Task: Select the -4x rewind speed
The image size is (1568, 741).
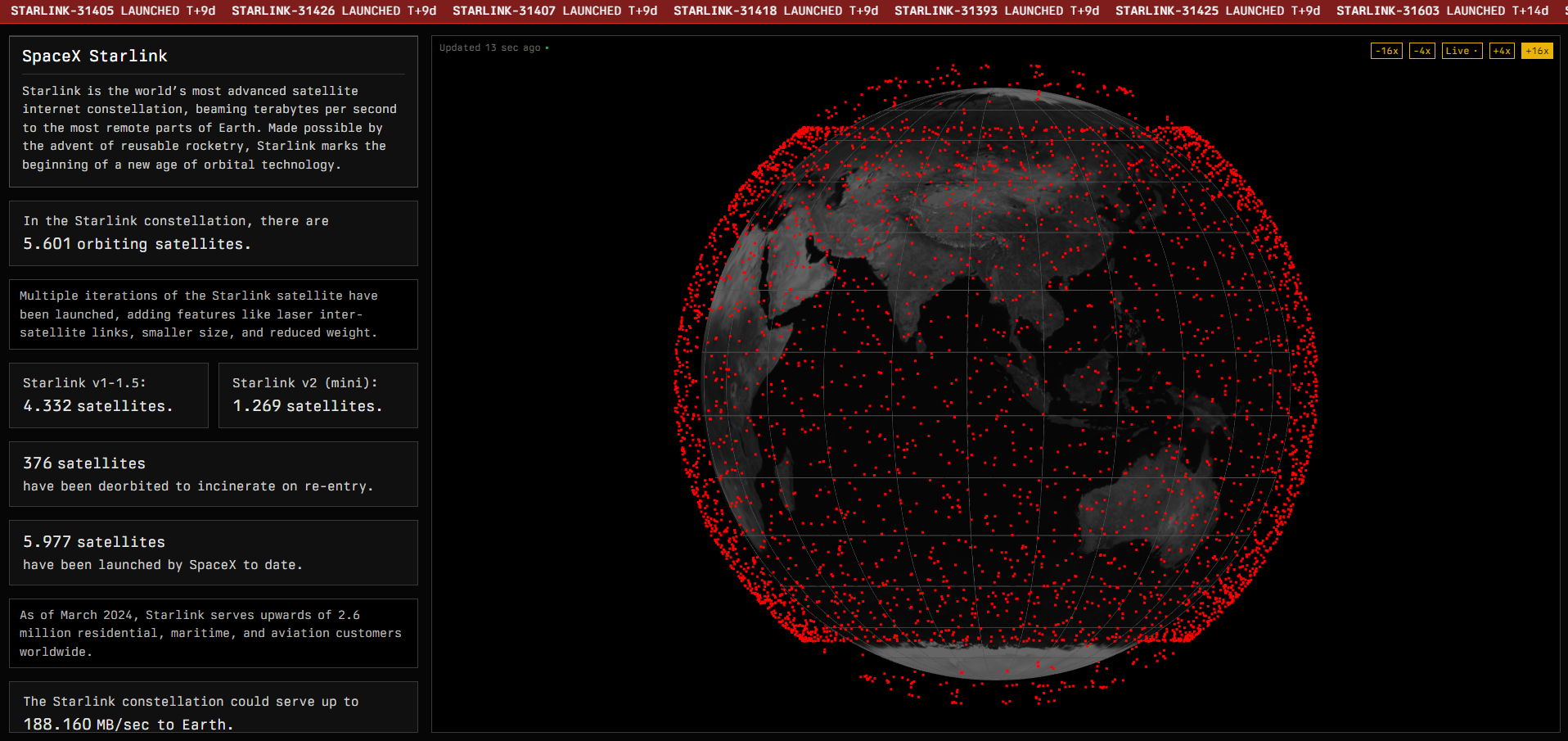Action: pos(1422,51)
